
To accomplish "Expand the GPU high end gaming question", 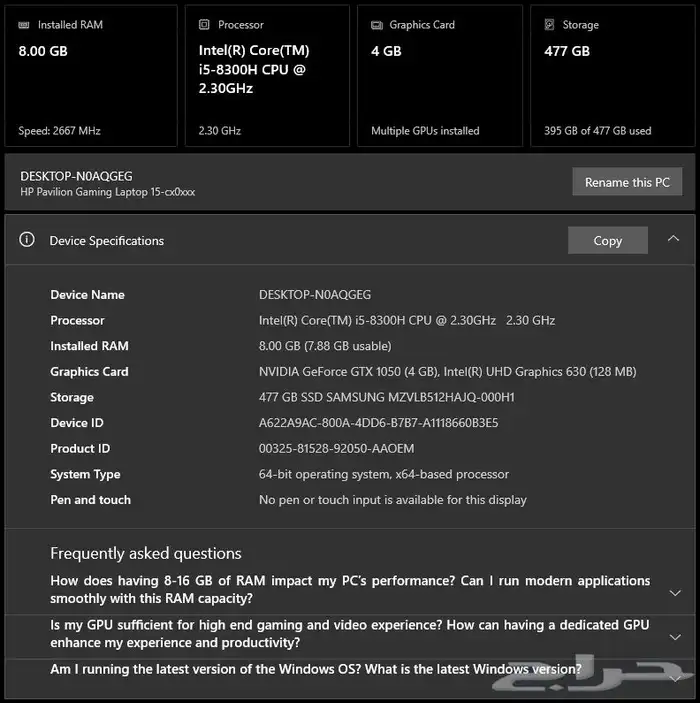I will (x=675, y=637).
